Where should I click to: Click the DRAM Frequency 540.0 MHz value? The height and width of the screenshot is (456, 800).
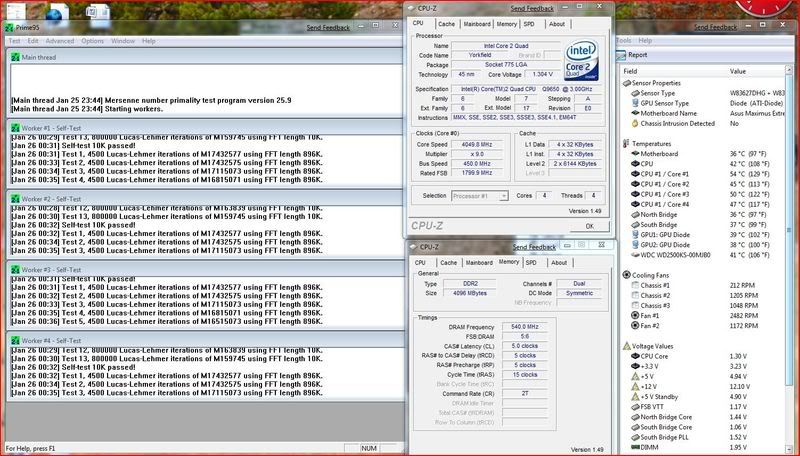(x=524, y=327)
